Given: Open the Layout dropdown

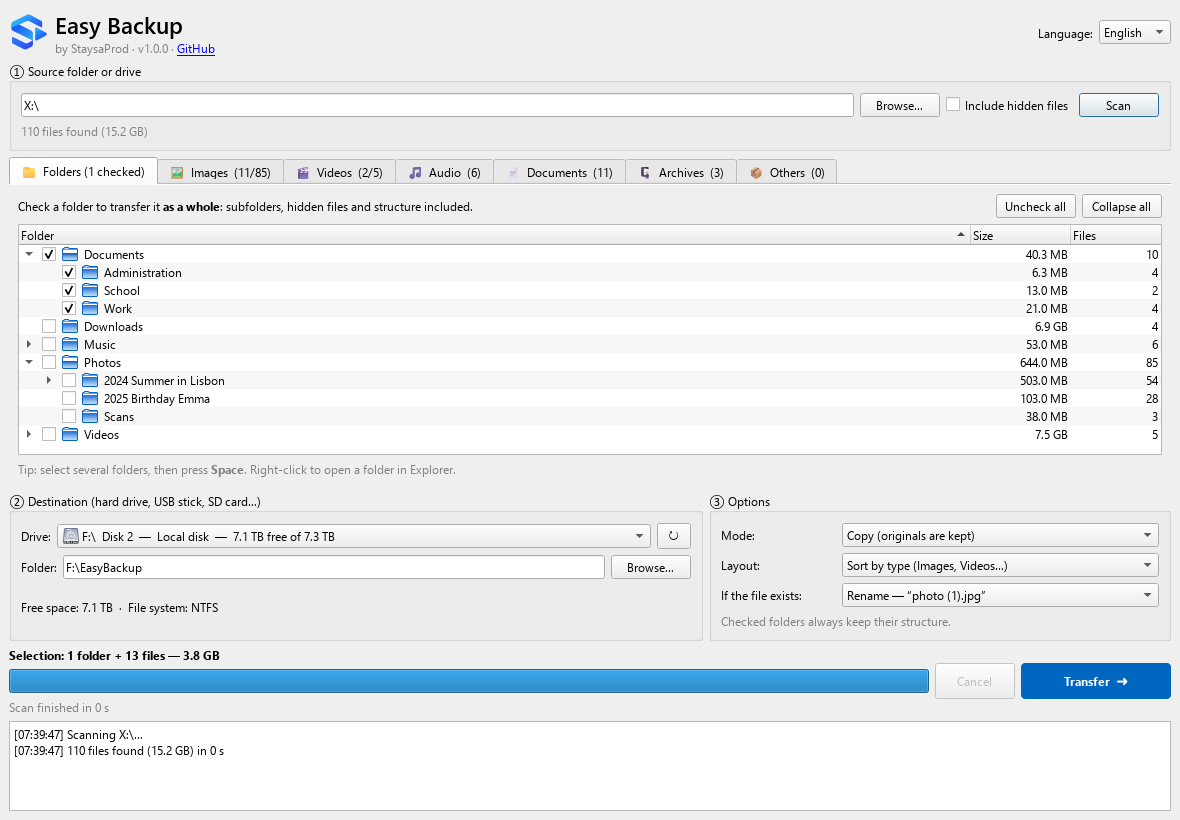Looking at the screenshot, I should (999, 566).
